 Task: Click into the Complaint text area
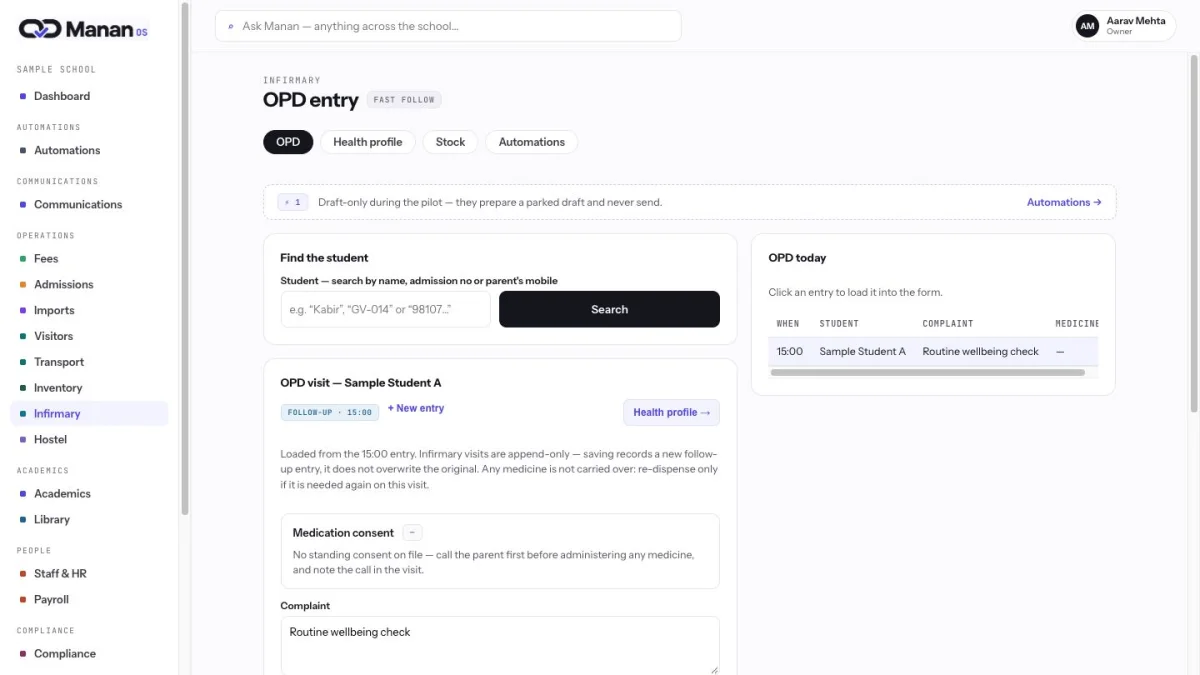(x=500, y=645)
